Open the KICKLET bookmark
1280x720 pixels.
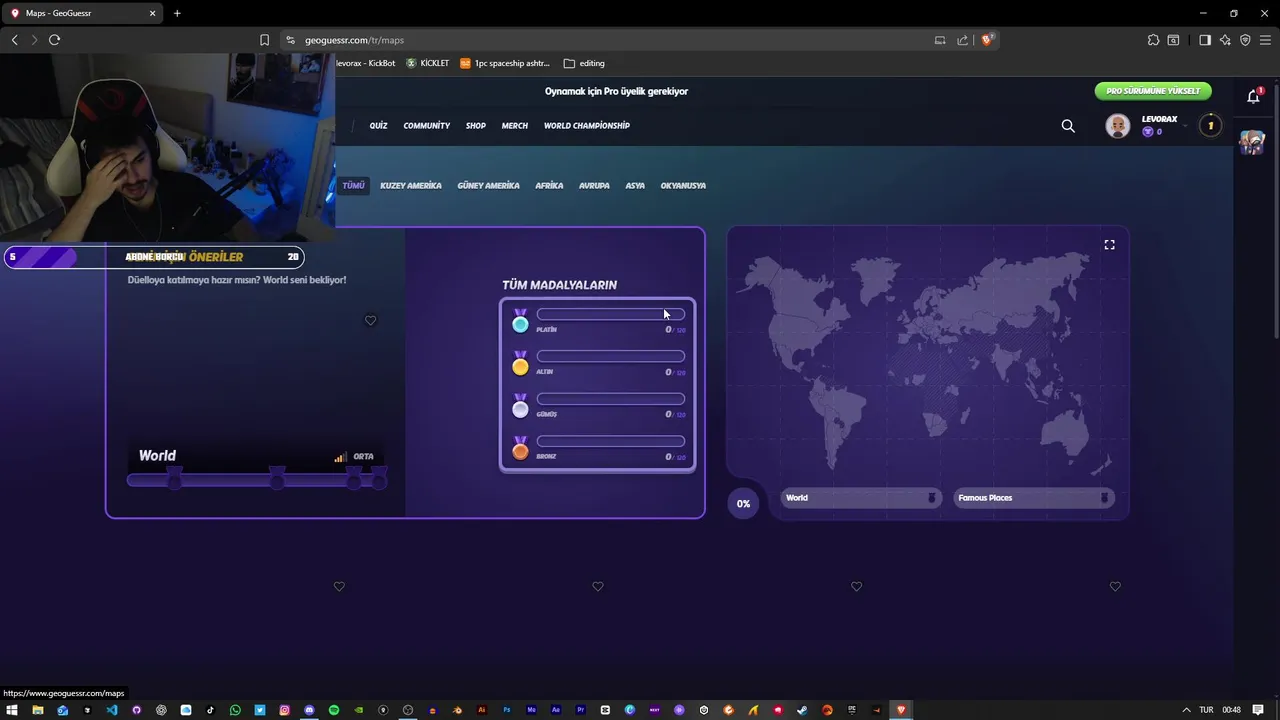tap(427, 63)
